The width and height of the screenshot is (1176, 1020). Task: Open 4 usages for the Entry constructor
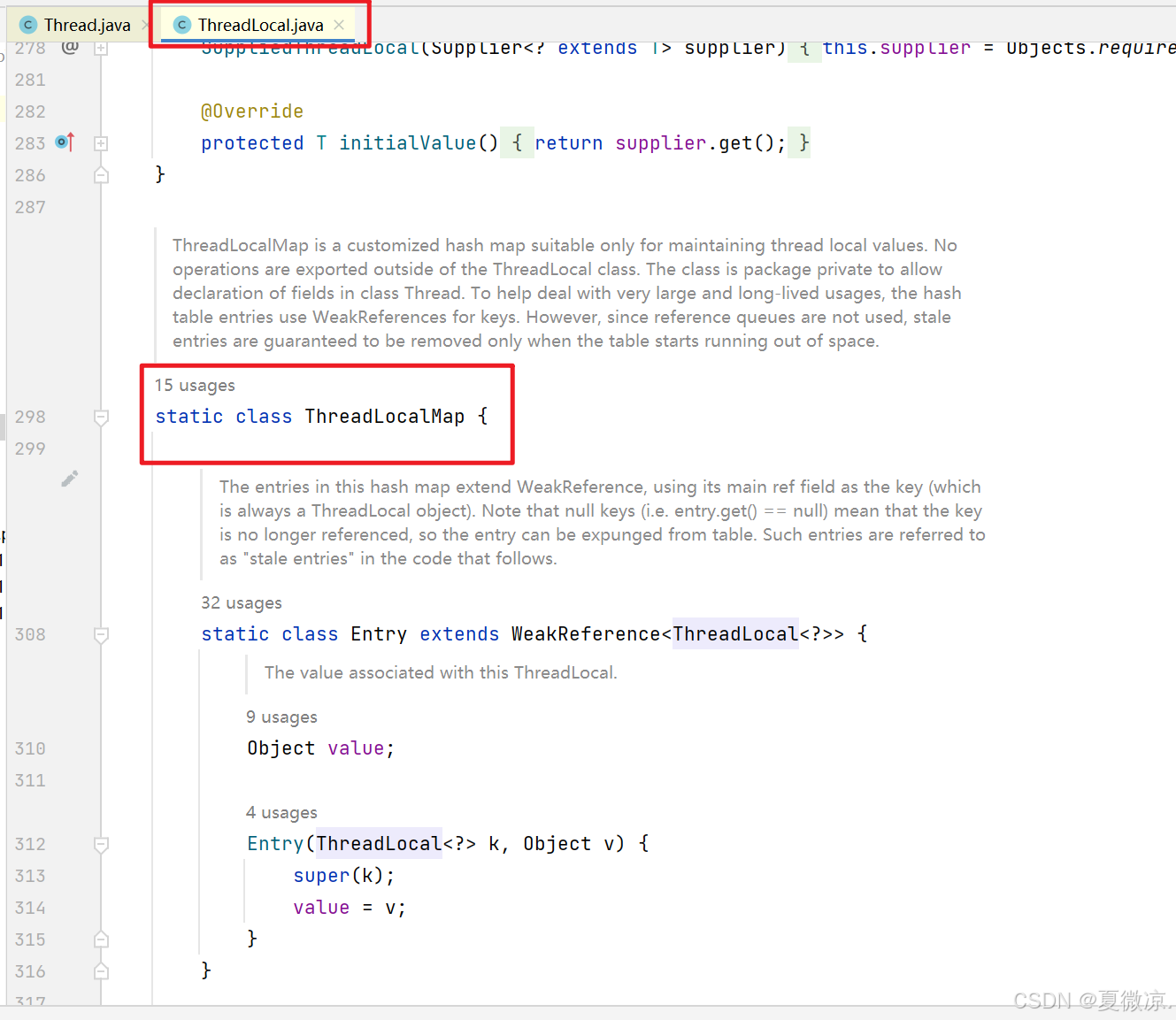click(x=281, y=812)
